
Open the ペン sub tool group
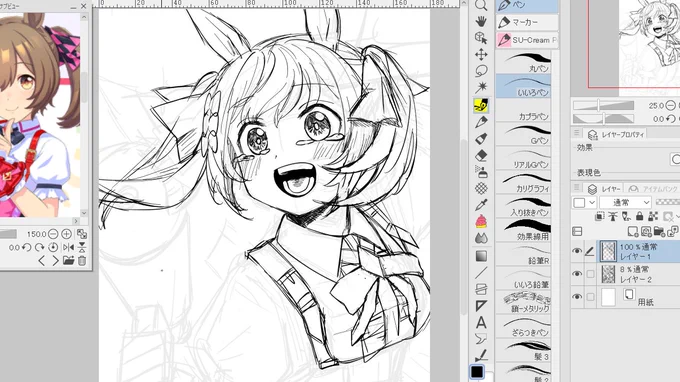coord(527,6)
